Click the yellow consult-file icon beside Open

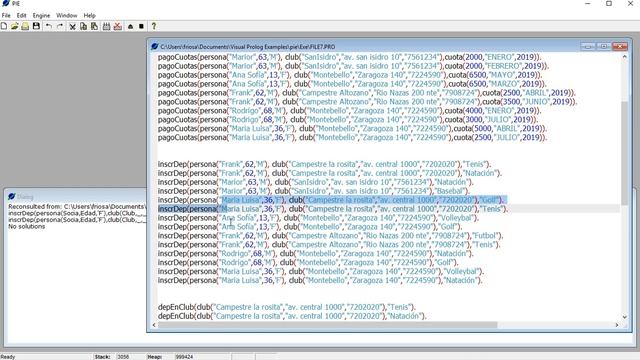[25, 26]
